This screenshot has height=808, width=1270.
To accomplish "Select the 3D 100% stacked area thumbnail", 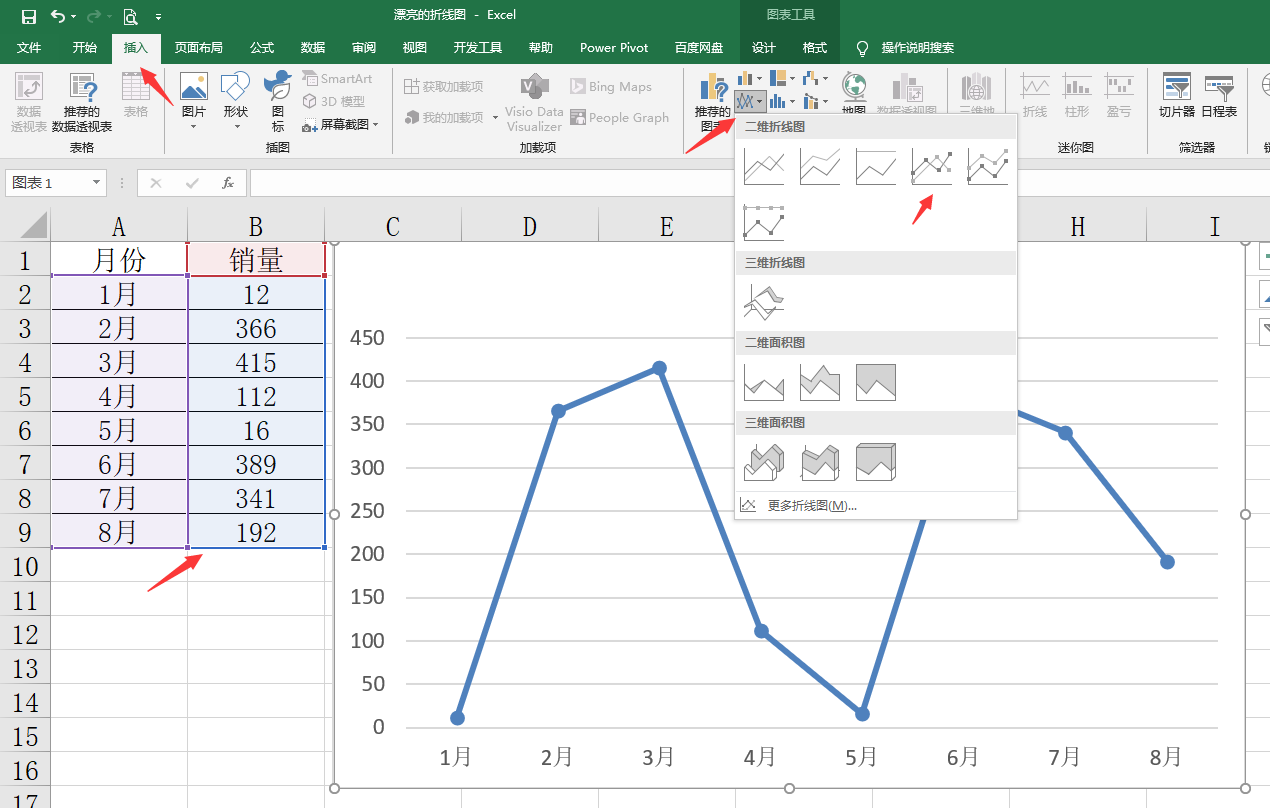I will 876,461.
